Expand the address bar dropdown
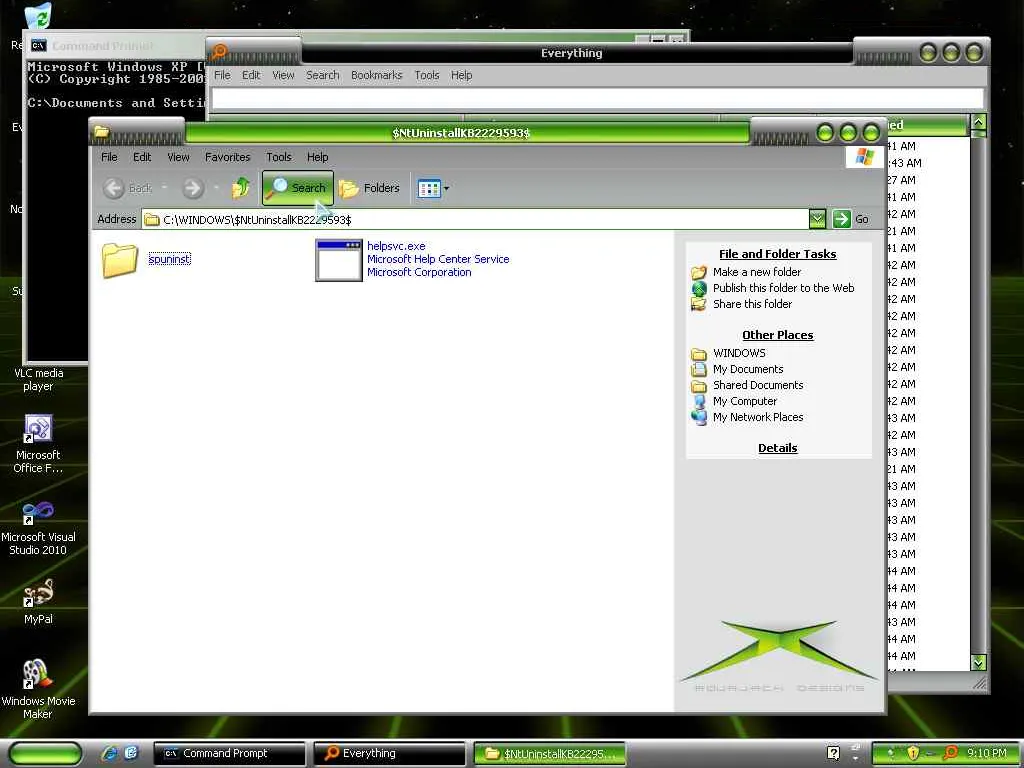1024x768 pixels. [x=817, y=219]
